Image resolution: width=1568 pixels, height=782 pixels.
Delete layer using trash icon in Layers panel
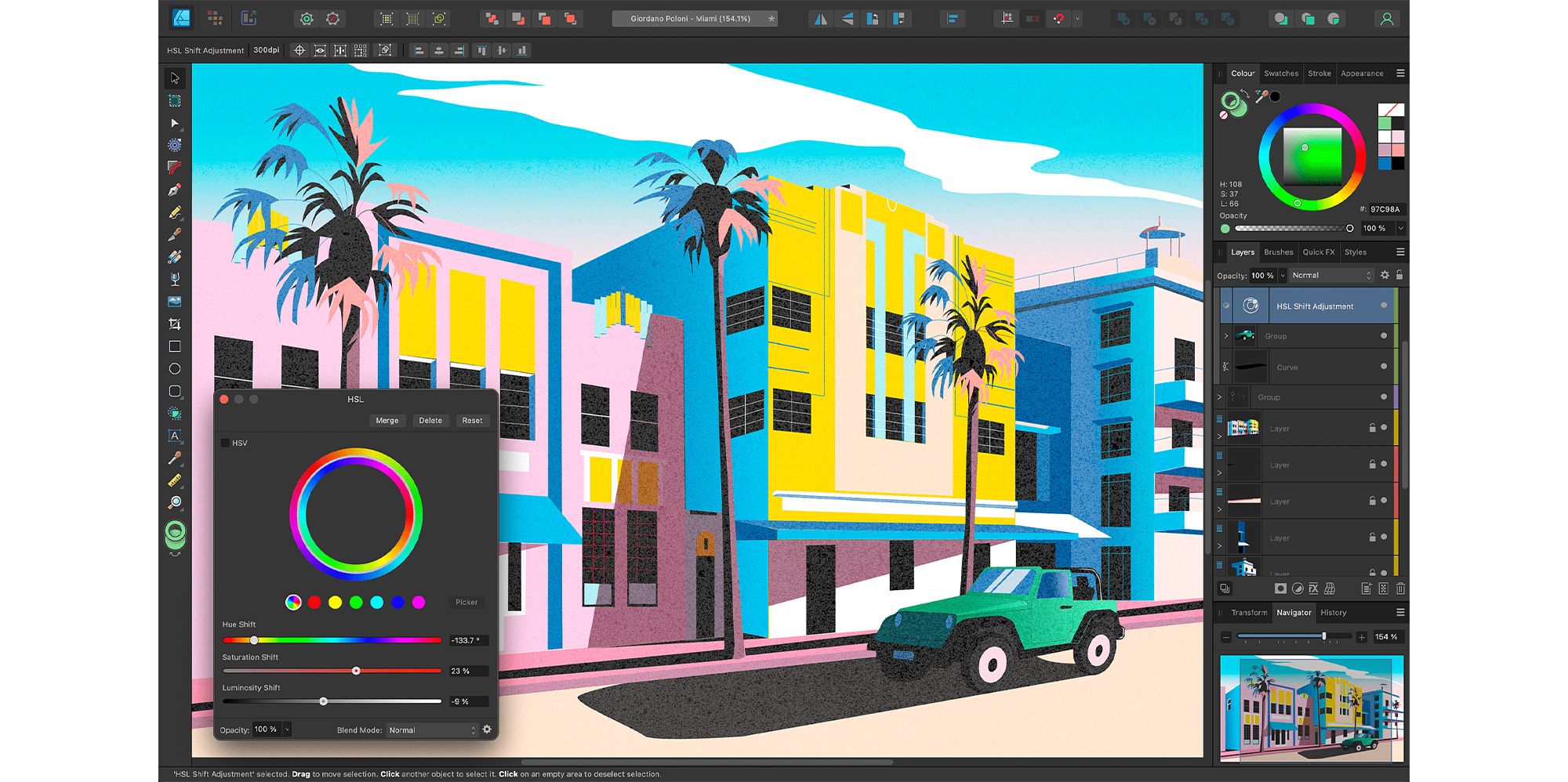1400,588
